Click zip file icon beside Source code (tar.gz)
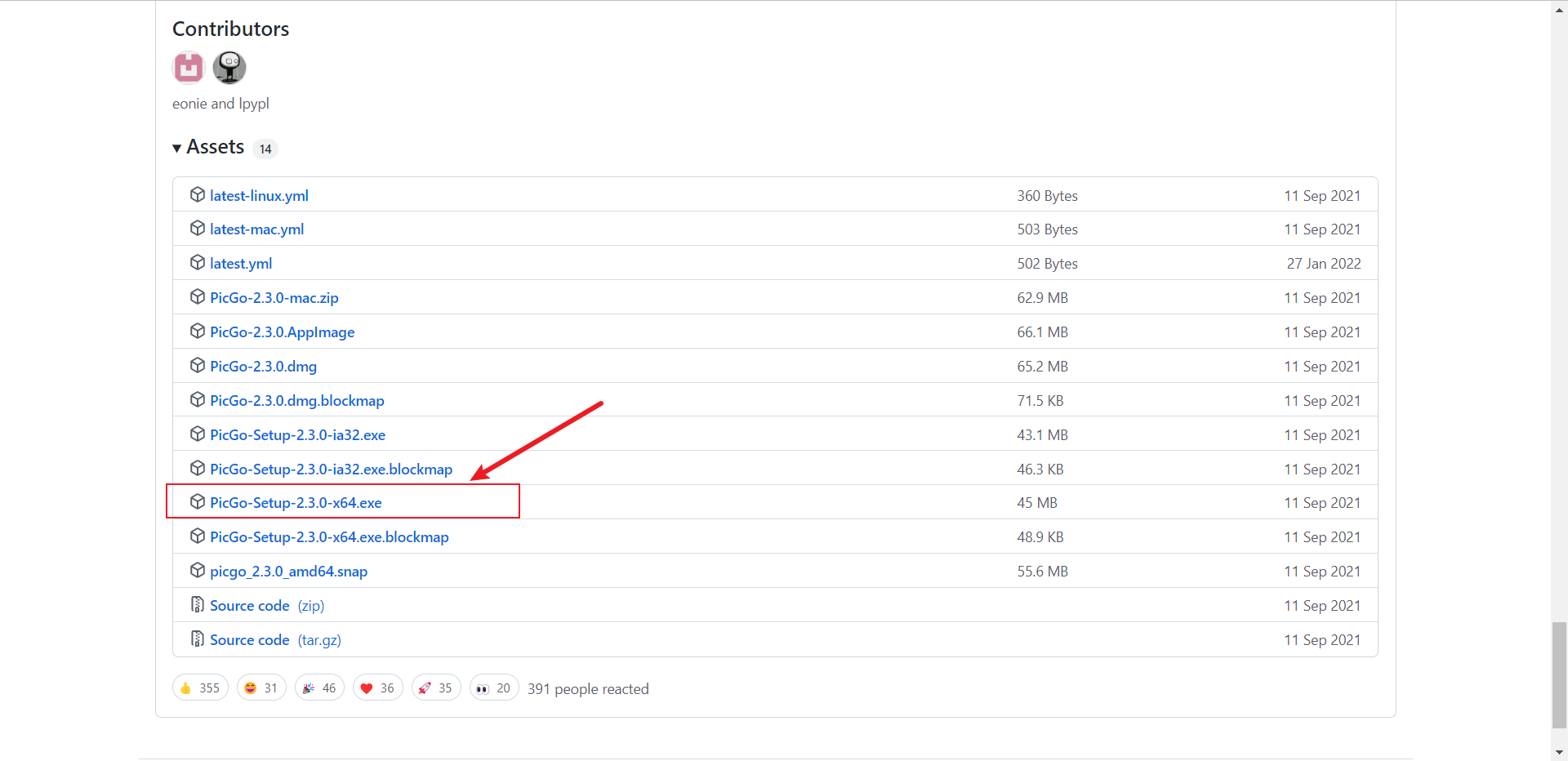This screenshot has height=761, width=1568. (197, 639)
